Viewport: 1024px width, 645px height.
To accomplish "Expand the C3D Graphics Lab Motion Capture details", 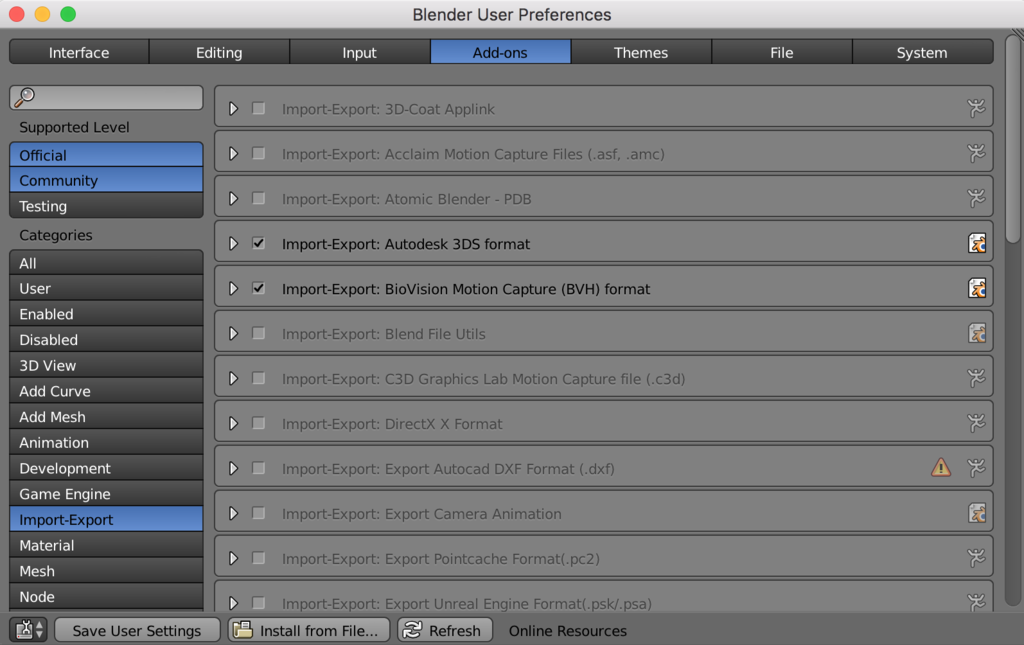I will 233,379.
